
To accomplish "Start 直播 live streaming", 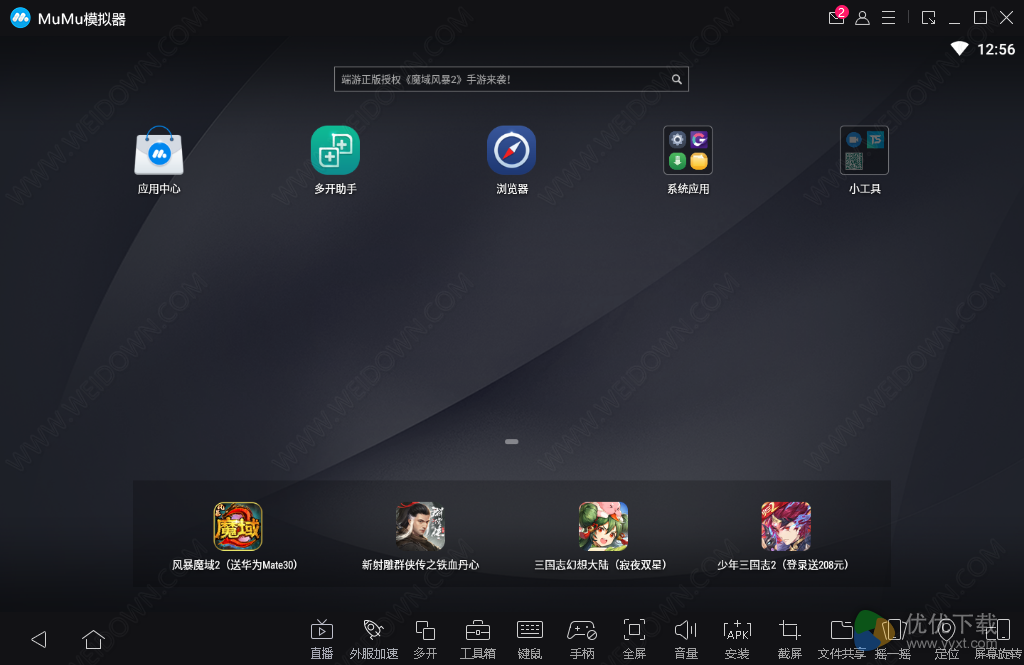I will tap(321, 640).
